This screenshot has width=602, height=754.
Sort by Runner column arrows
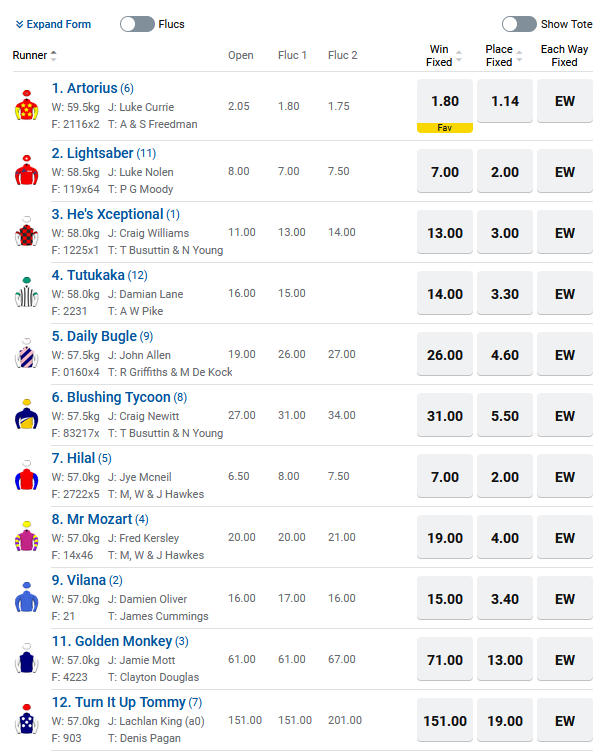53,56
